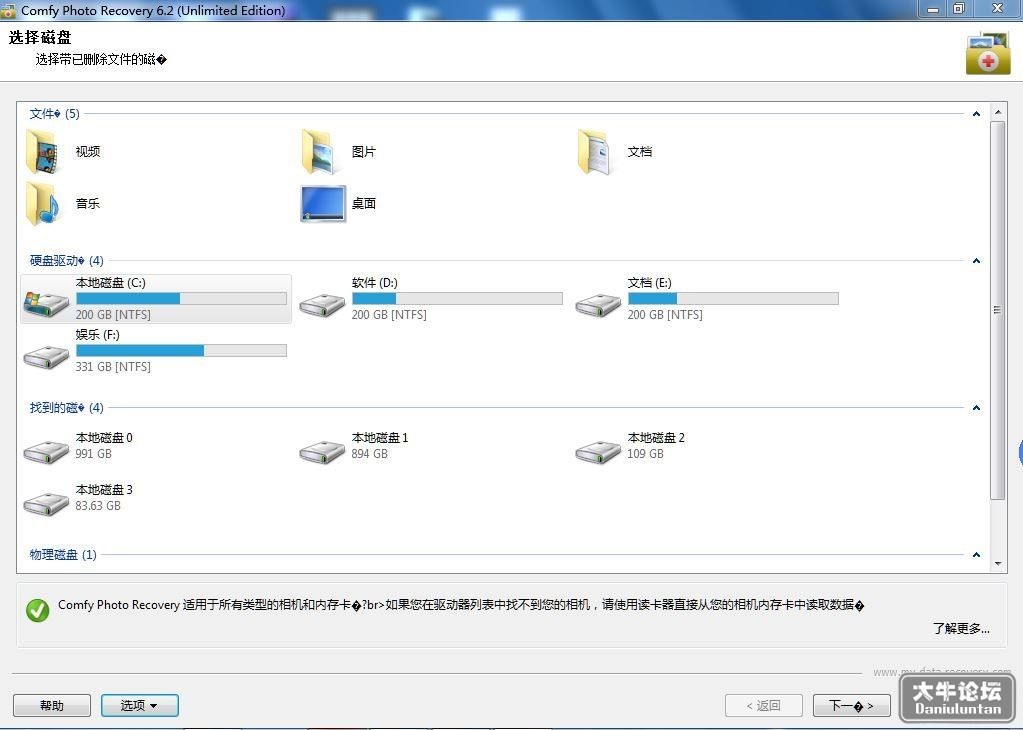Click the 331 GB [NTFS] text
Image resolution: width=1023 pixels, height=730 pixels.
(x=113, y=367)
